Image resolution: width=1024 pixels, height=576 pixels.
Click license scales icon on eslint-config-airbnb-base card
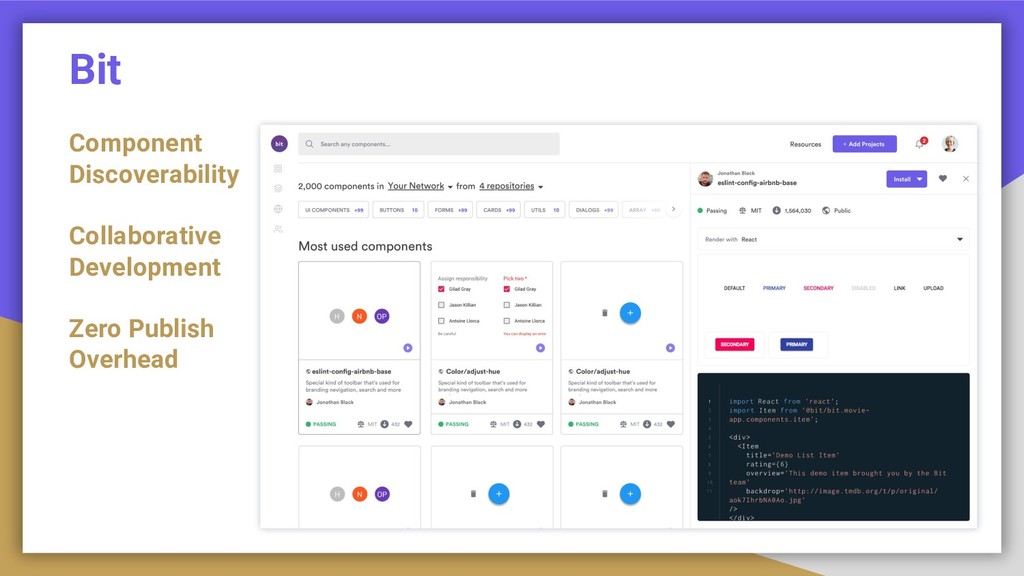[x=360, y=424]
